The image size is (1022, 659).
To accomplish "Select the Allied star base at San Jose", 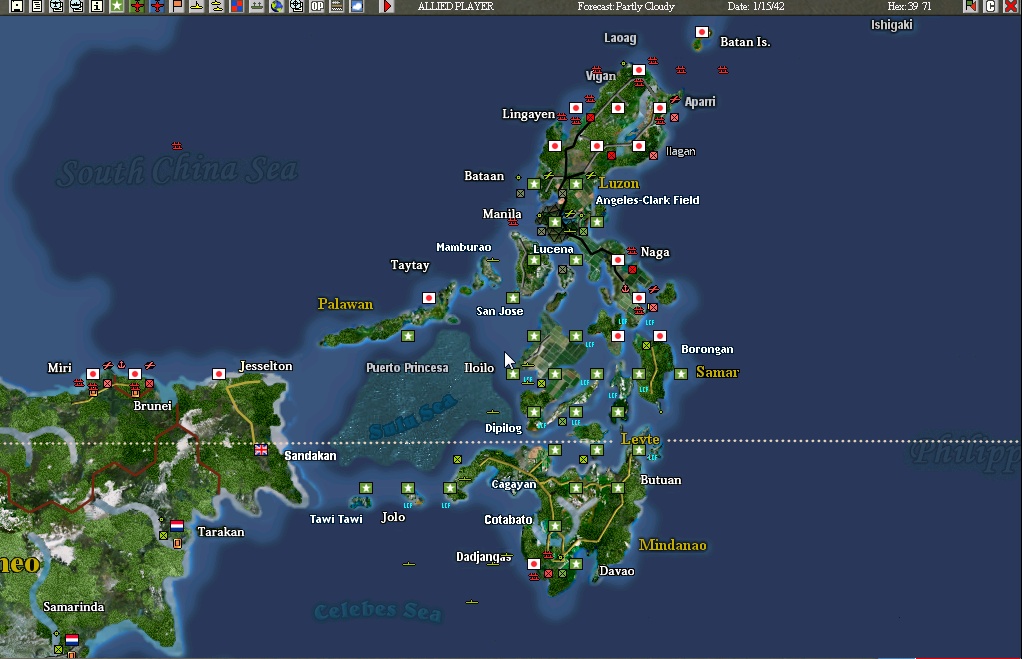I will 513,298.
